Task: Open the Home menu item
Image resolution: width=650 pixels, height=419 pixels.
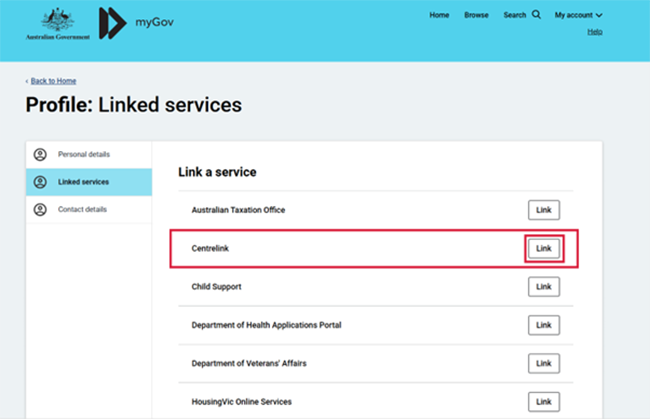Action: pos(439,15)
